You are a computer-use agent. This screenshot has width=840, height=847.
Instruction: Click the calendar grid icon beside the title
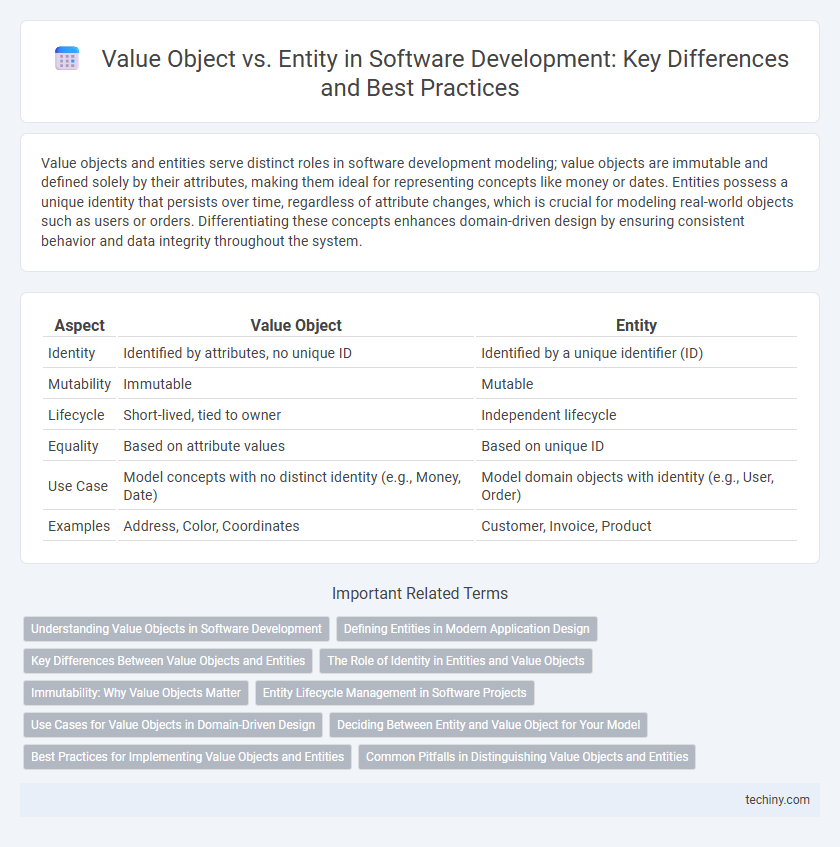pos(68,59)
